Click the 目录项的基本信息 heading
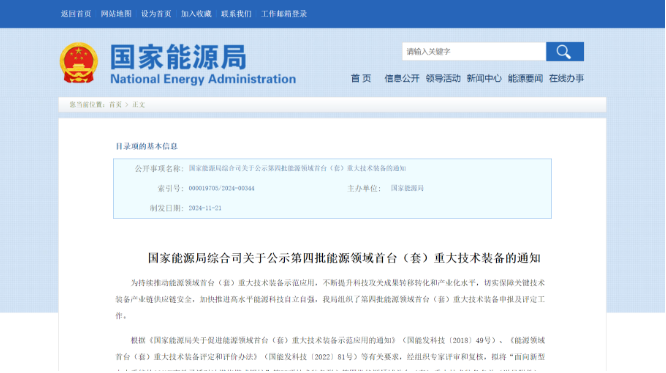 (x=147, y=146)
